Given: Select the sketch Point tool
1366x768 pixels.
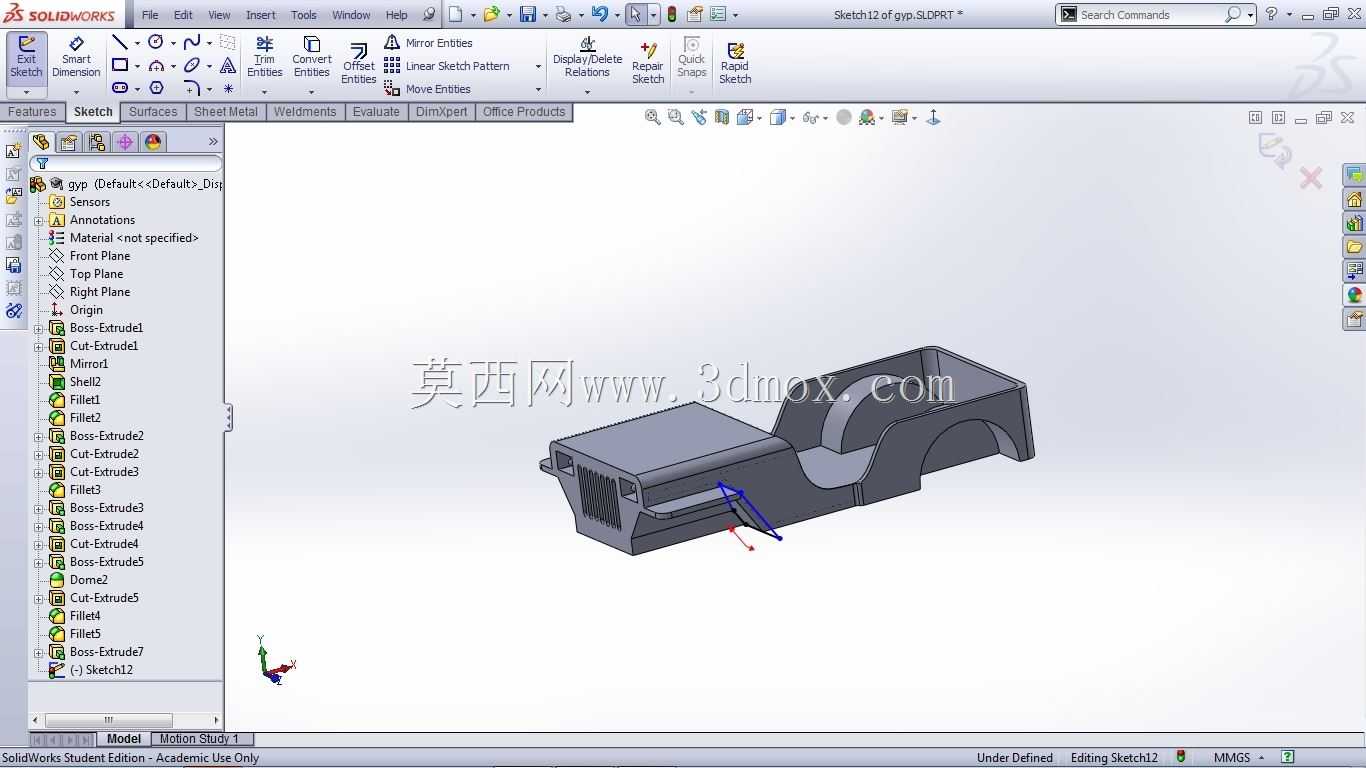Looking at the screenshot, I should [x=228, y=88].
